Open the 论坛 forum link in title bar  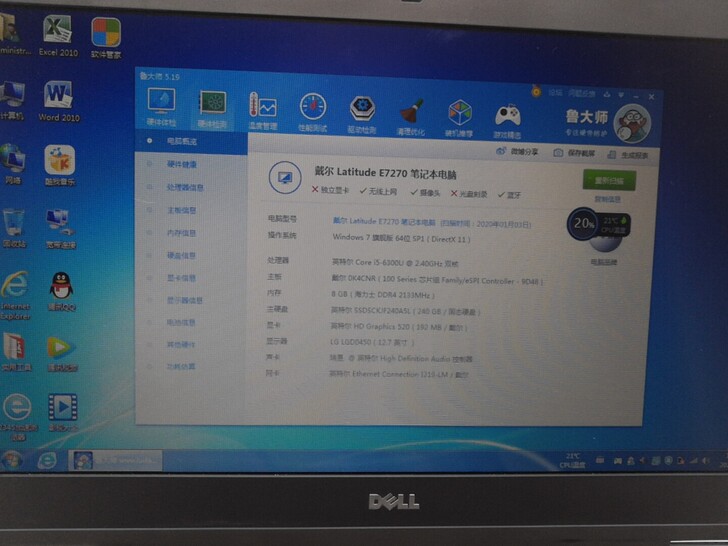[555, 93]
